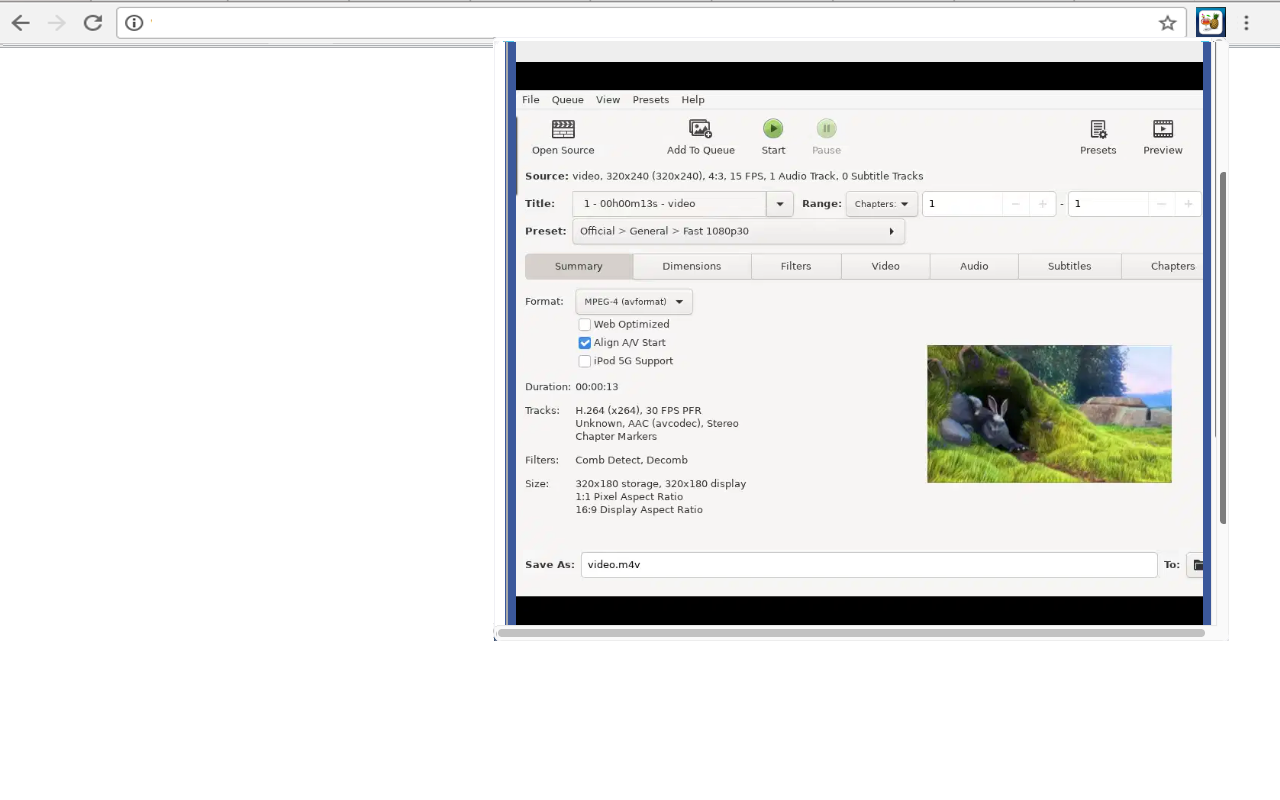Click the browser reload icon
This screenshot has width=1280, height=800.
click(93, 23)
